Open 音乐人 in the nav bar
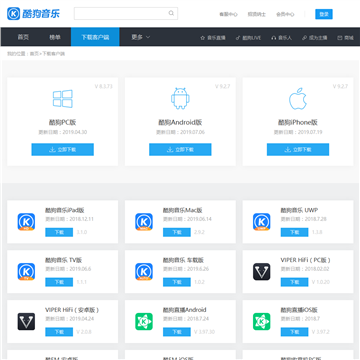The width and height of the screenshot is (360, 360). (282, 38)
